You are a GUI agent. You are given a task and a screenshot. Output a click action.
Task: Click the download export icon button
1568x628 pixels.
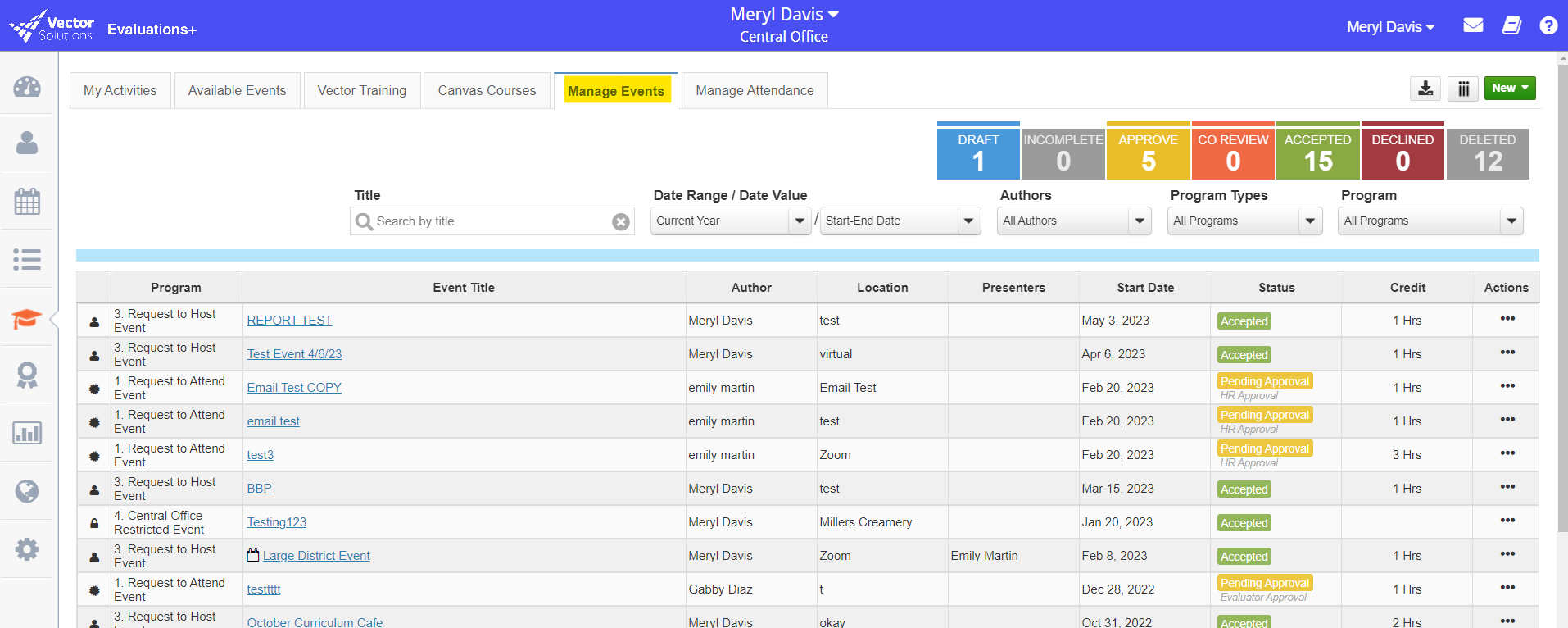(x=1425, y=89)
